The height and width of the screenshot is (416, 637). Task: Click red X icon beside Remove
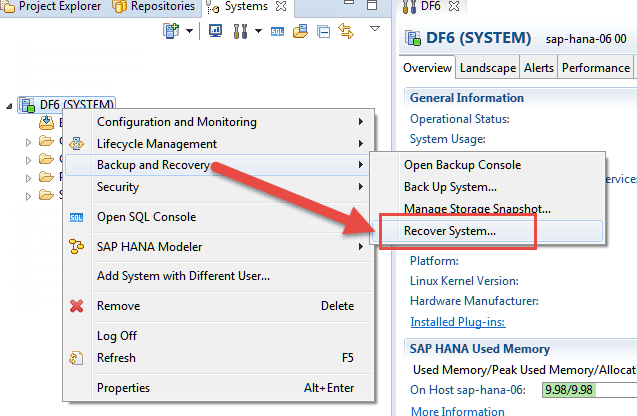point(76,306)
